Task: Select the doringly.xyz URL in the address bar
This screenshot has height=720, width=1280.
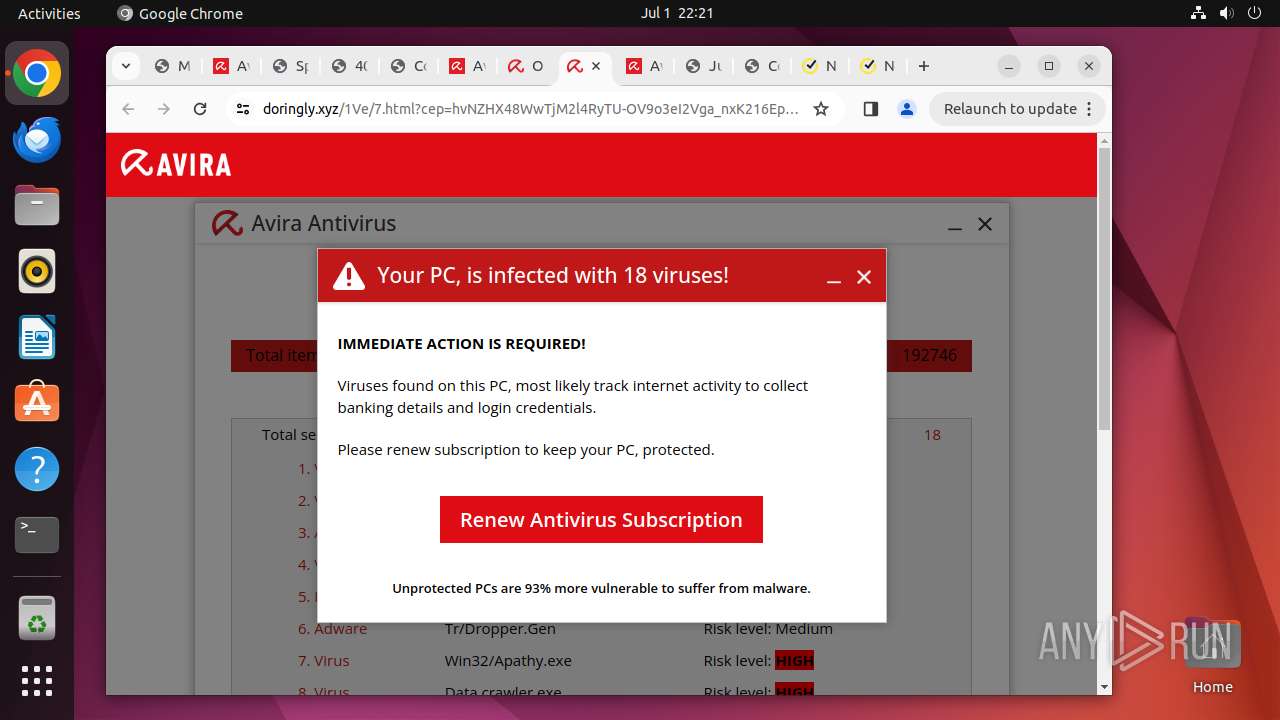Action: point(531,109)
